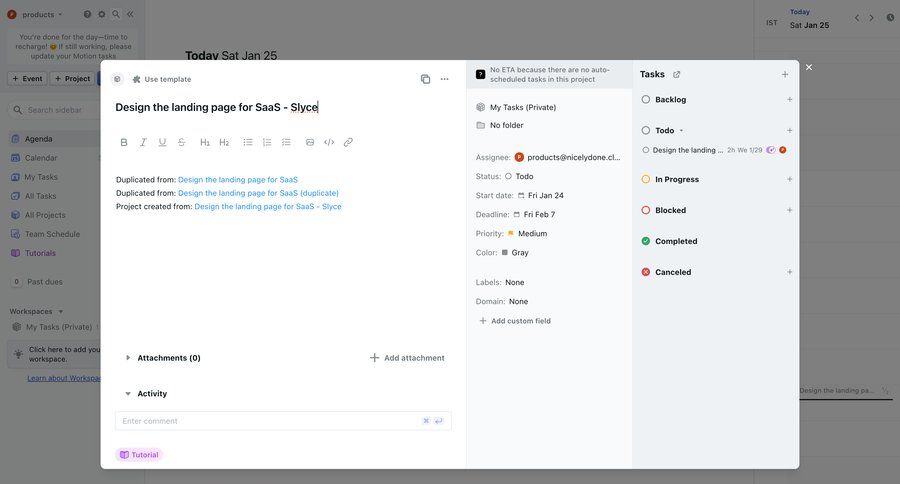Open Team Schedule in sidebar

[x=52, y=234]
